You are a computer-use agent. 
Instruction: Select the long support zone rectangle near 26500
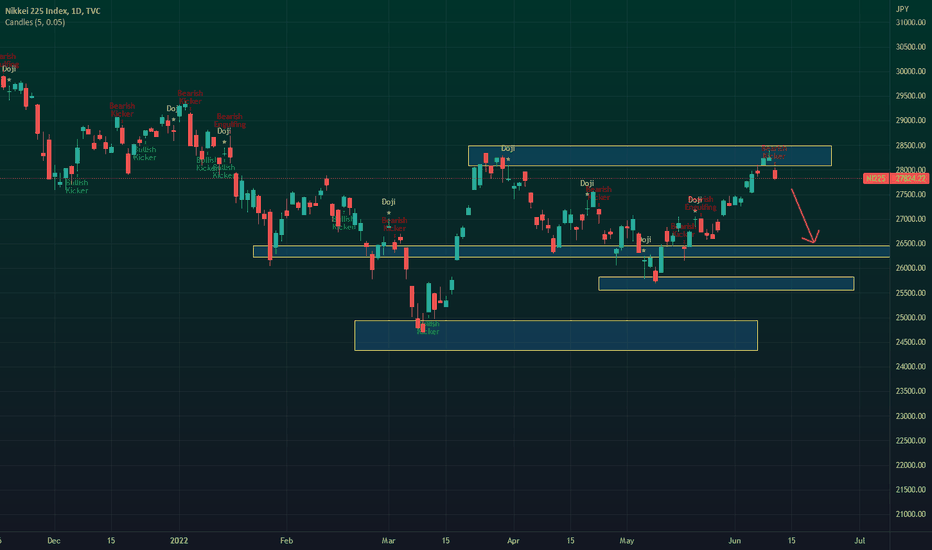click(x=571, y=252)
